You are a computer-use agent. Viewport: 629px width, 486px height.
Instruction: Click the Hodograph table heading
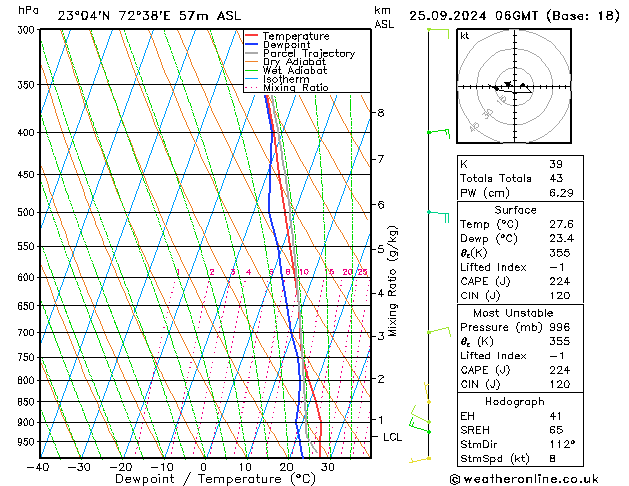coord(515,402)
